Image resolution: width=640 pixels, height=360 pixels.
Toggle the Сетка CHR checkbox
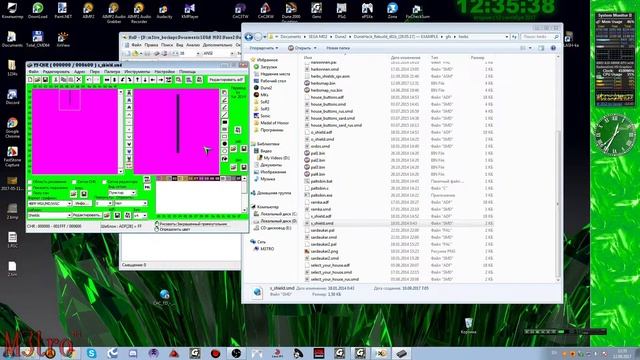click(x=74, y=182)
